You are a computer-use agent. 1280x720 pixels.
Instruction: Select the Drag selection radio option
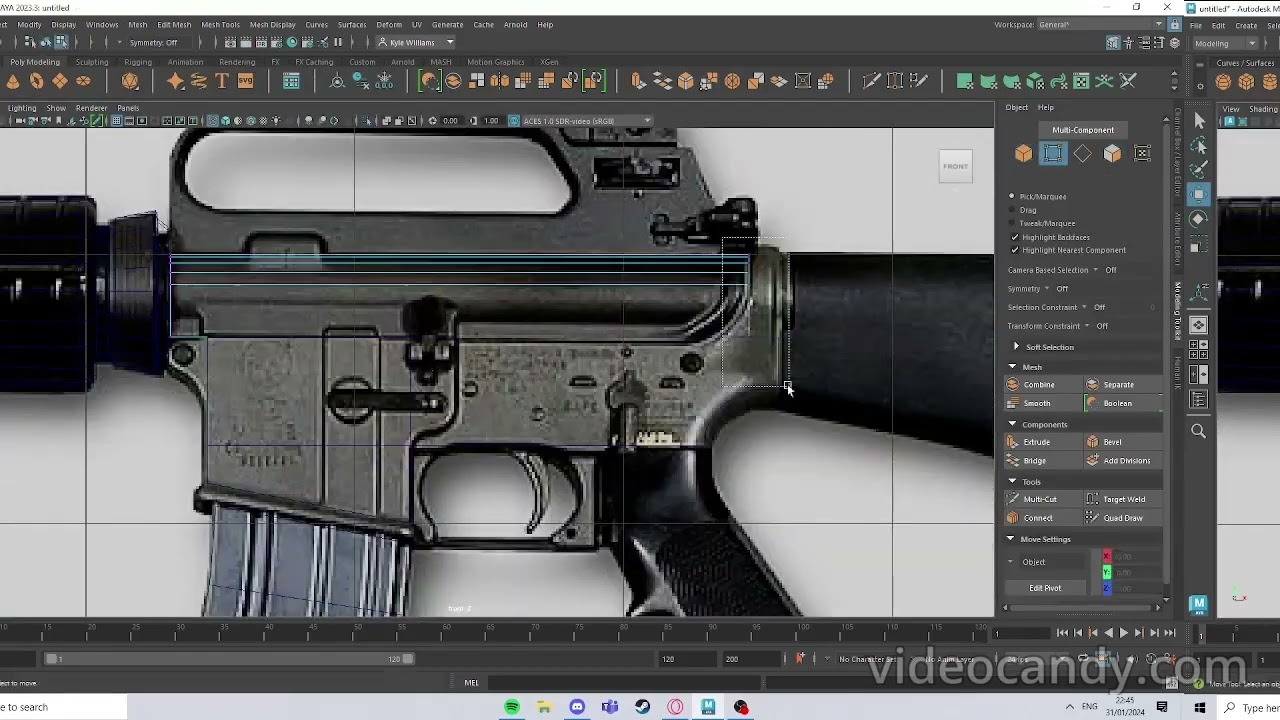coord(1012,210)
